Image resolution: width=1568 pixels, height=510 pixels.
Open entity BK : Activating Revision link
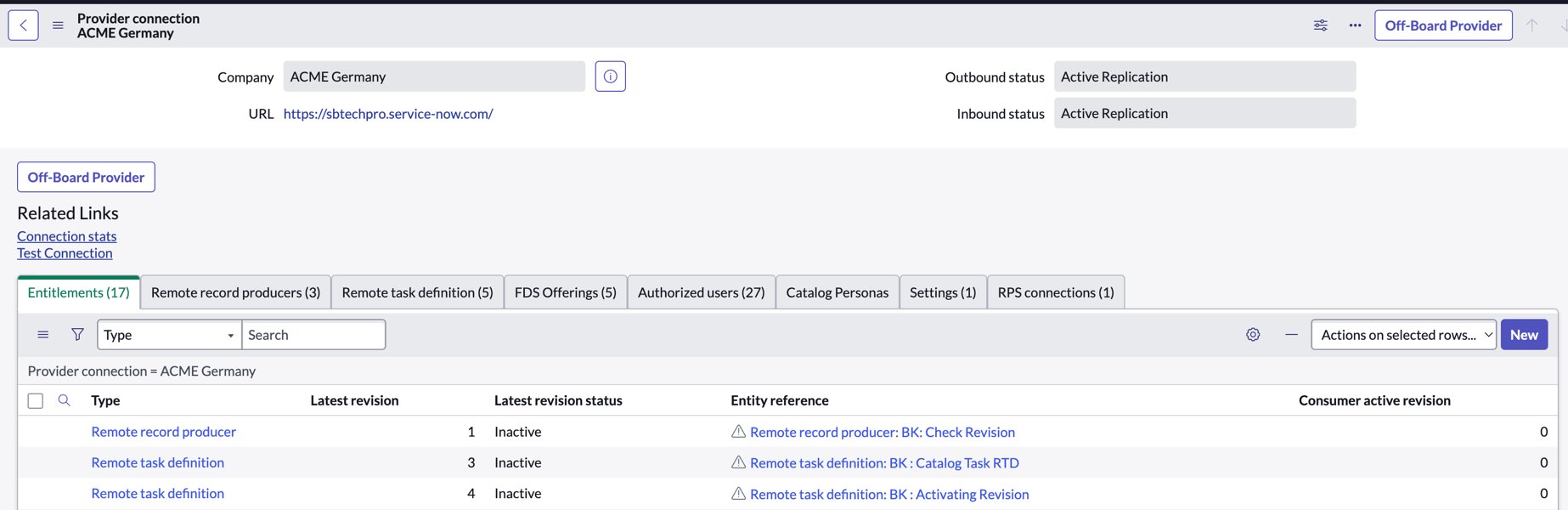point(889,494)
